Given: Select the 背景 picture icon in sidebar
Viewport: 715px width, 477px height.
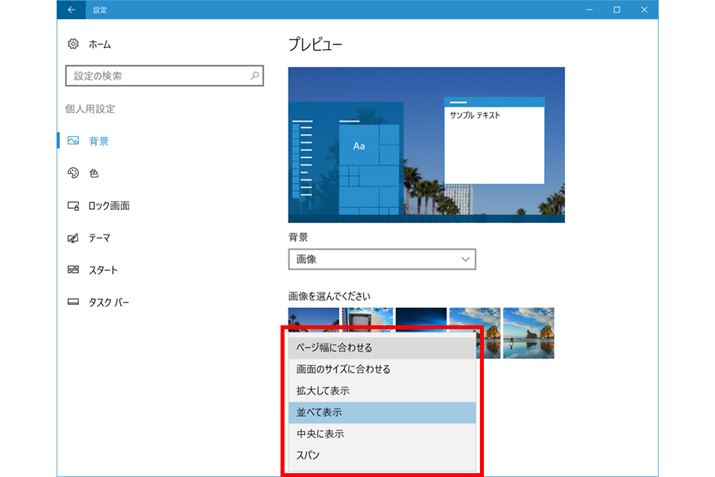Looking at the screenshot, I should pyautogui.click(x=73, y=142).
